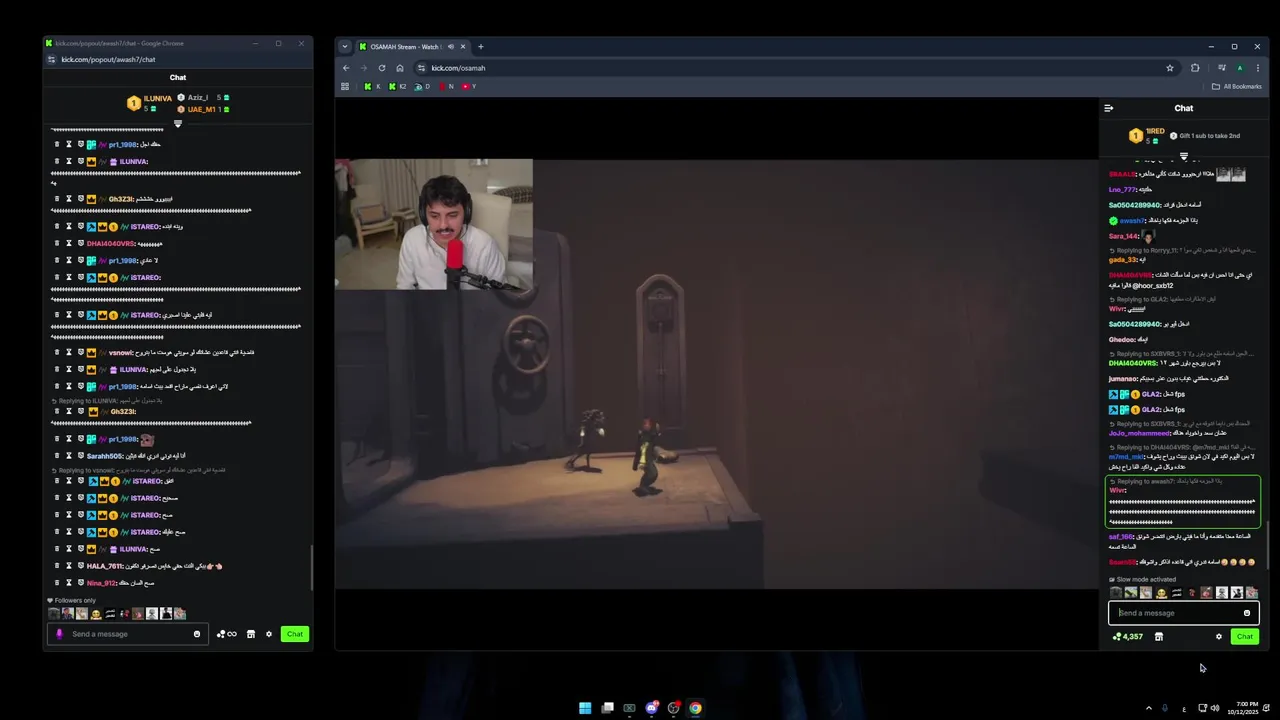Open chat settings gear in popout chat window
Viewport: 1280px width, 720px height.
(x=269, y=634)
